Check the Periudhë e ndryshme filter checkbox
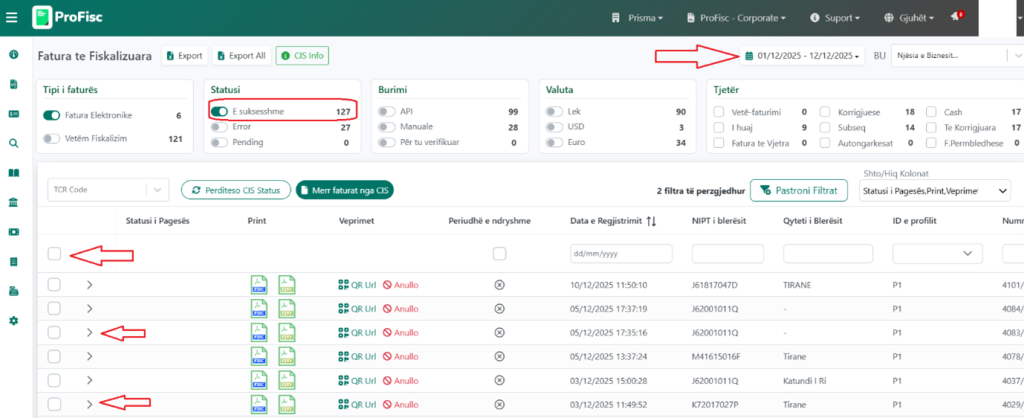 [499, 253]
